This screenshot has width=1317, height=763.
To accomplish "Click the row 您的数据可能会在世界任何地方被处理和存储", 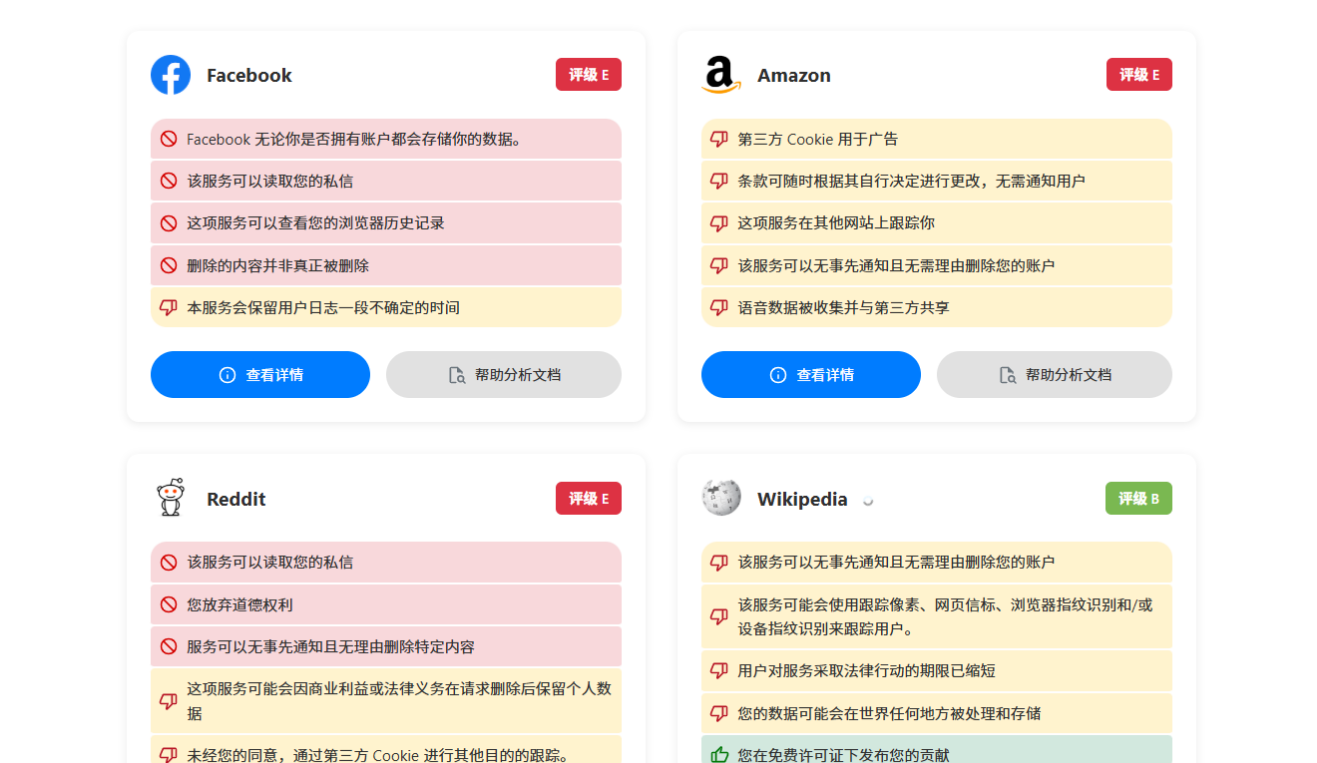I will click(x=937, y=713).
